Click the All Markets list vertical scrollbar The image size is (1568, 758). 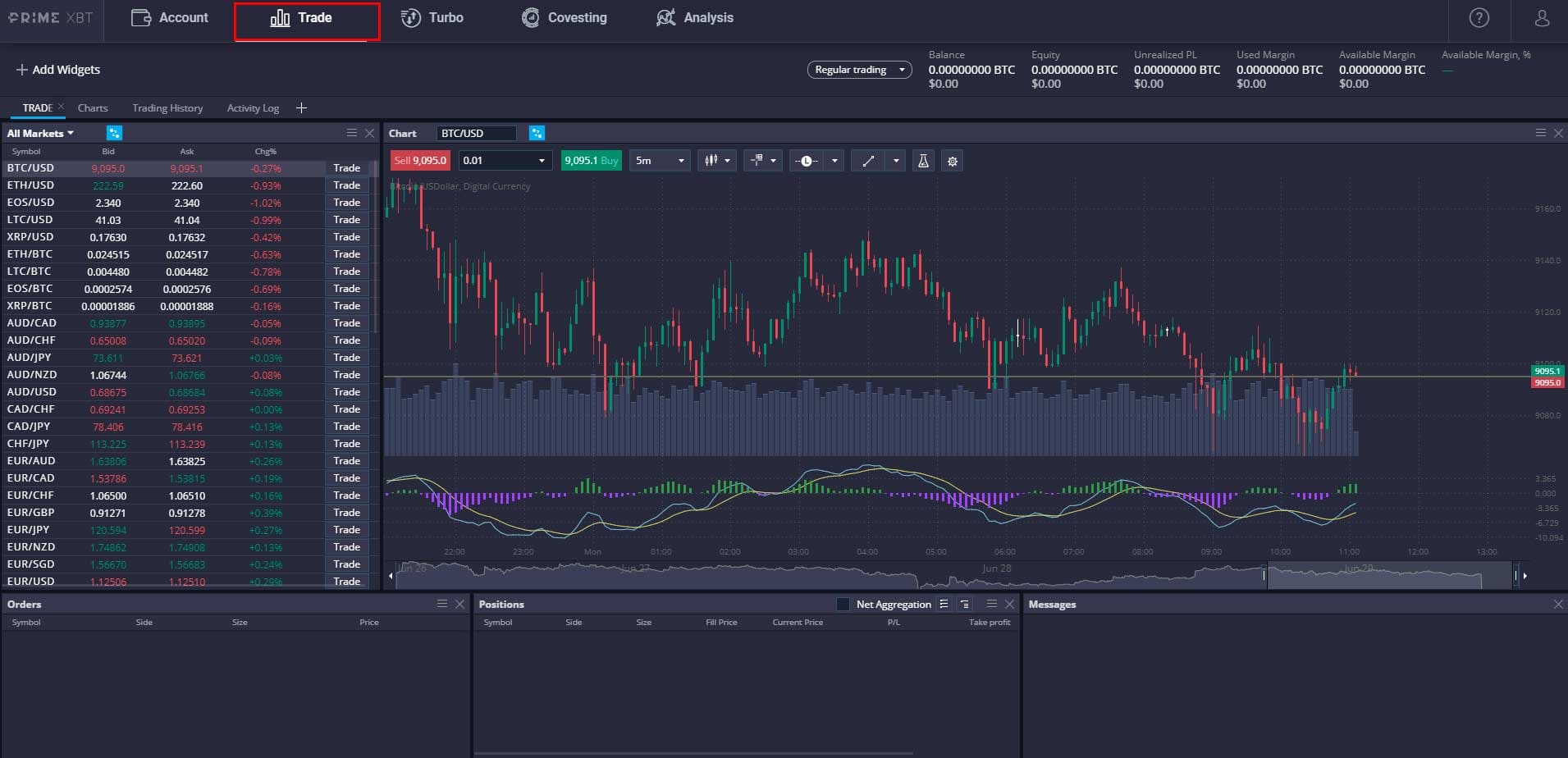tap(375, 246)
